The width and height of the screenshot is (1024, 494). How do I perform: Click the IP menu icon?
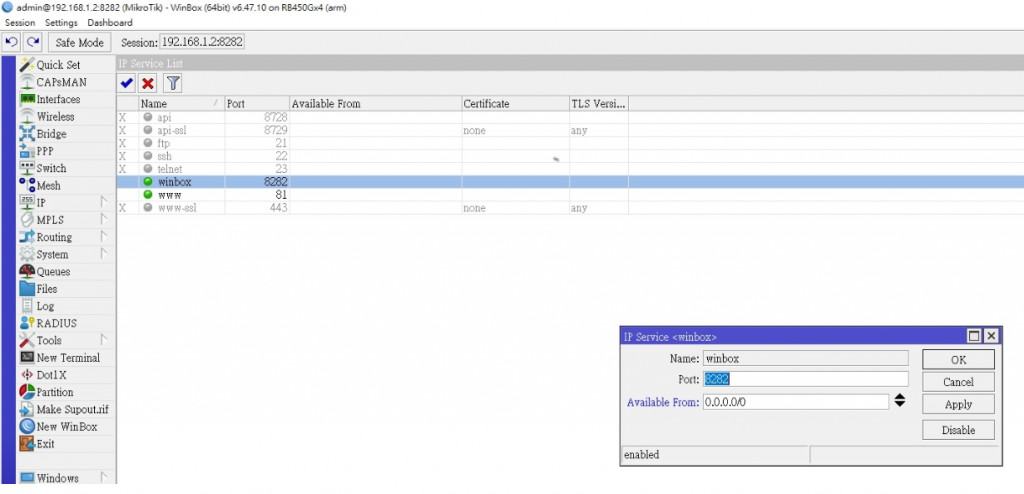click(x=27, y=203)
